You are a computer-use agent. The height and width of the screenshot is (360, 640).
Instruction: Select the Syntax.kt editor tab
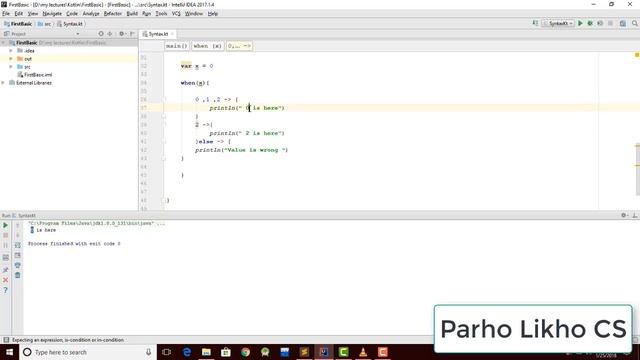click(158, 34)
